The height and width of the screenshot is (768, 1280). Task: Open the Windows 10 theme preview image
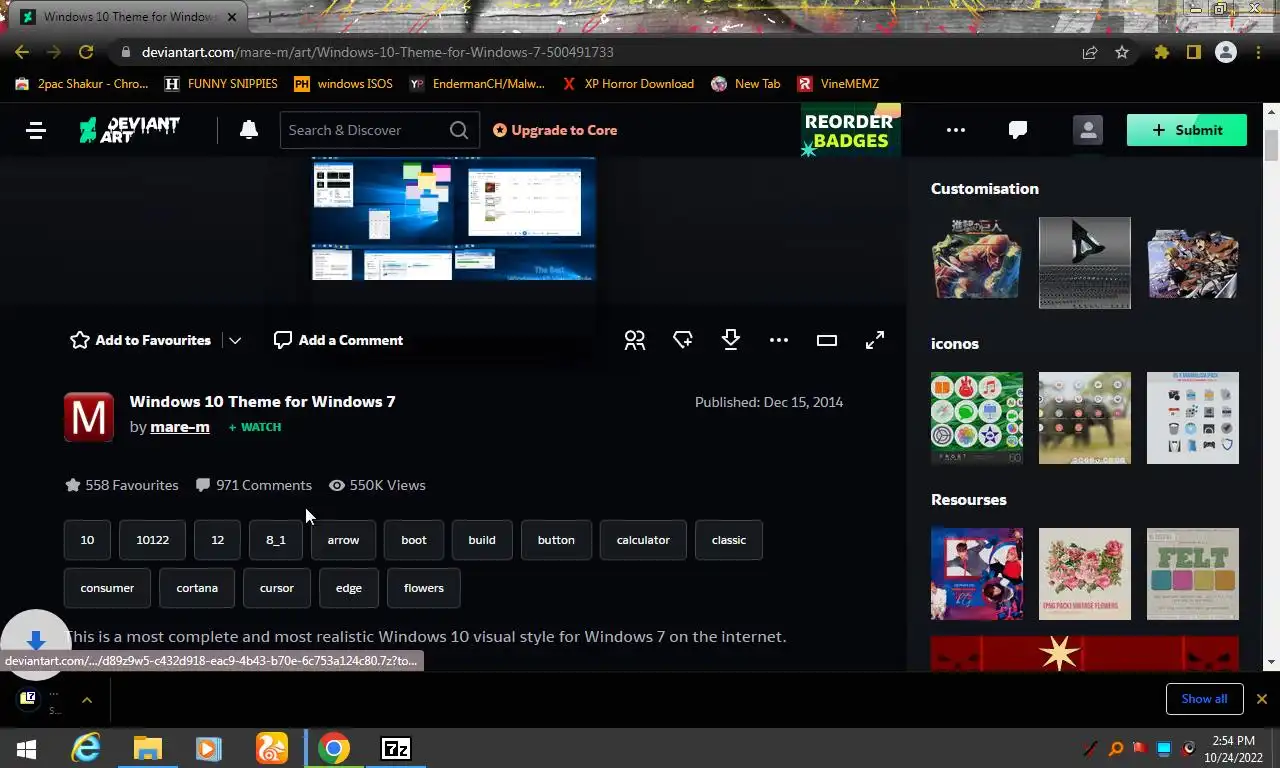point(454,218)
